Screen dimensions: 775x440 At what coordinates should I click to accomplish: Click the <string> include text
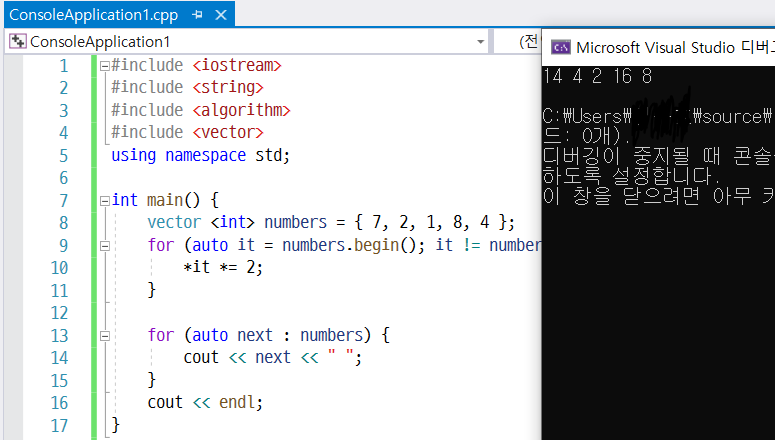[228, 88]
